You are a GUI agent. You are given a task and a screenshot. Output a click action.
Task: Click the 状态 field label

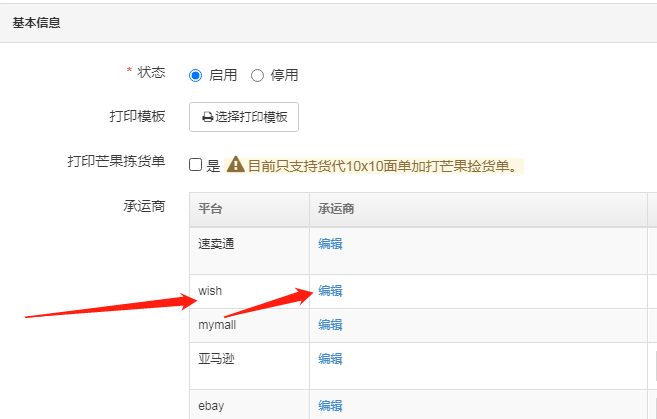coord(151,72)
